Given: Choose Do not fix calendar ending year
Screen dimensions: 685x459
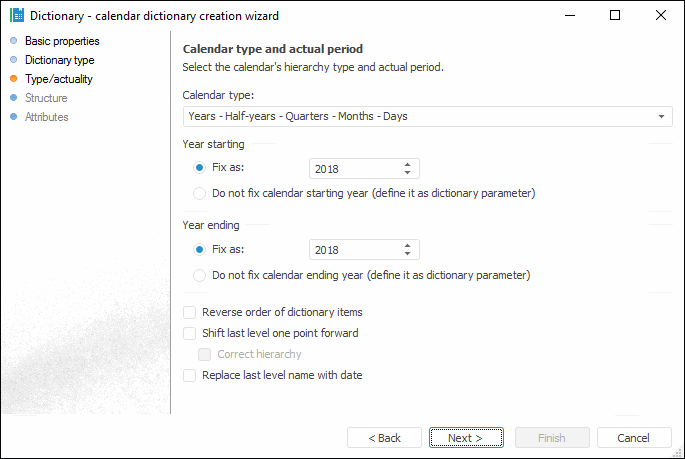Looking at the screenshot, I should click(200, 274).
